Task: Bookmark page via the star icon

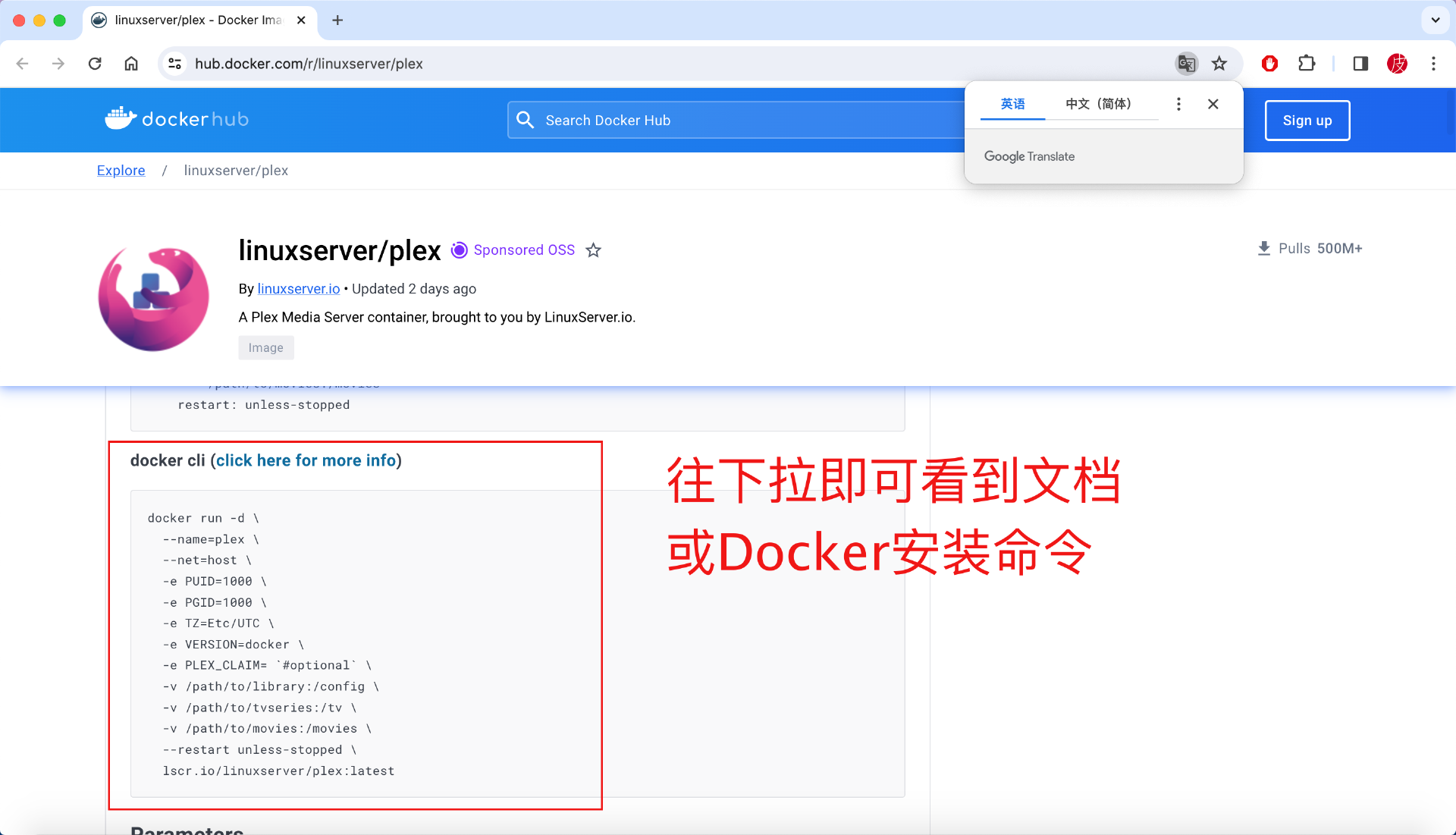Action: (1219, 64)
